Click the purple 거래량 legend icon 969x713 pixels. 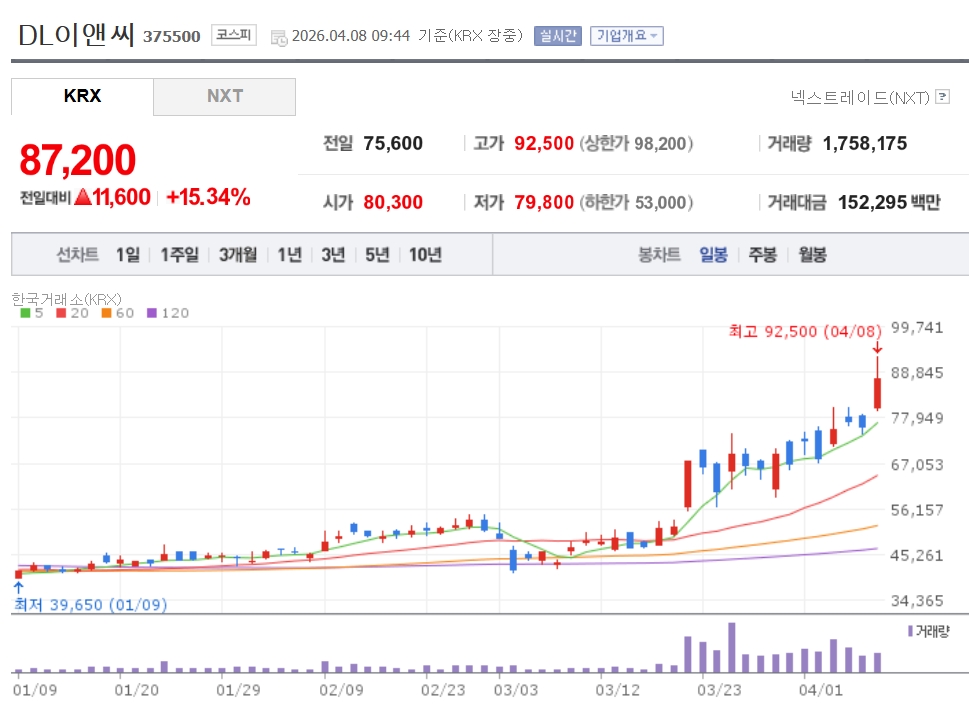click(x=909, y=631)
